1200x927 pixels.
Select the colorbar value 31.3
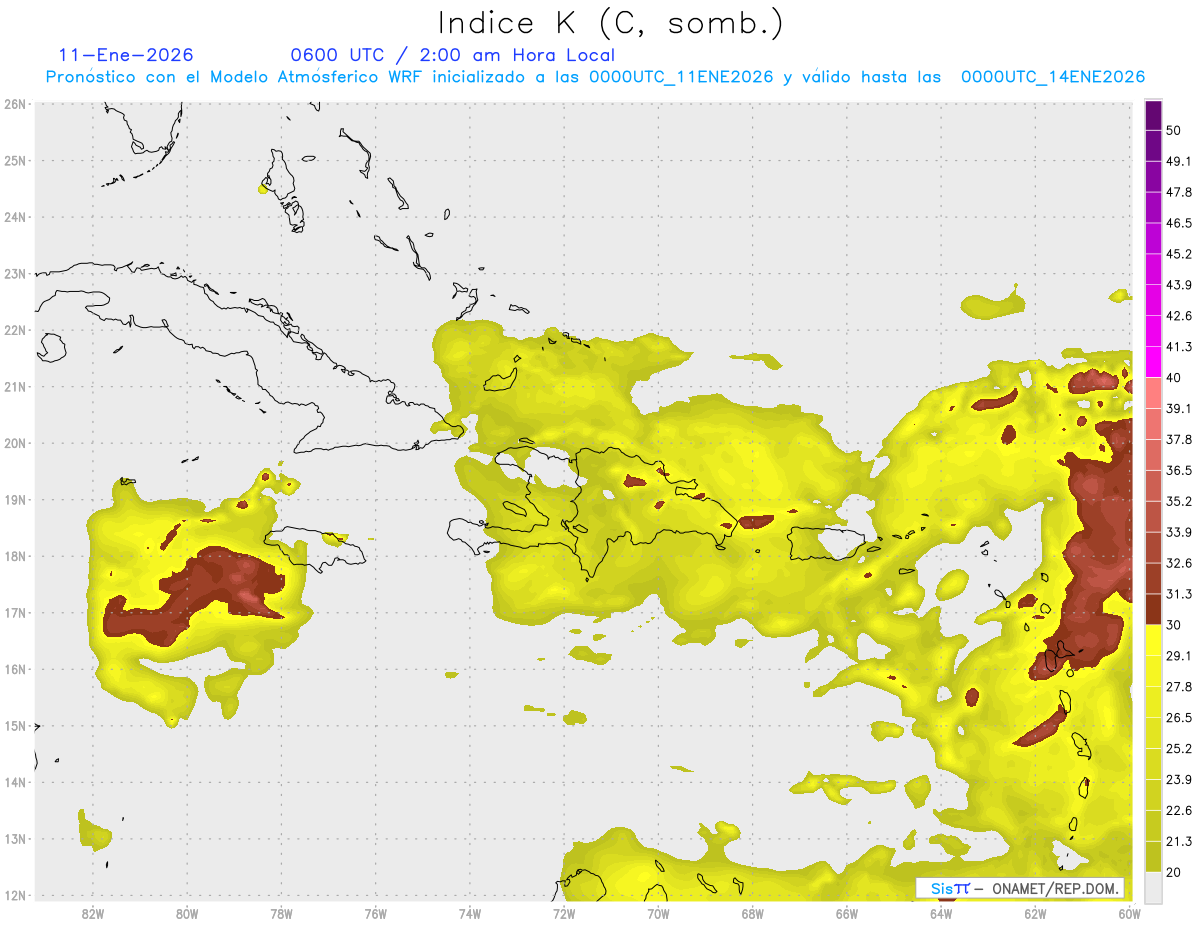(x=1179, y=594)
